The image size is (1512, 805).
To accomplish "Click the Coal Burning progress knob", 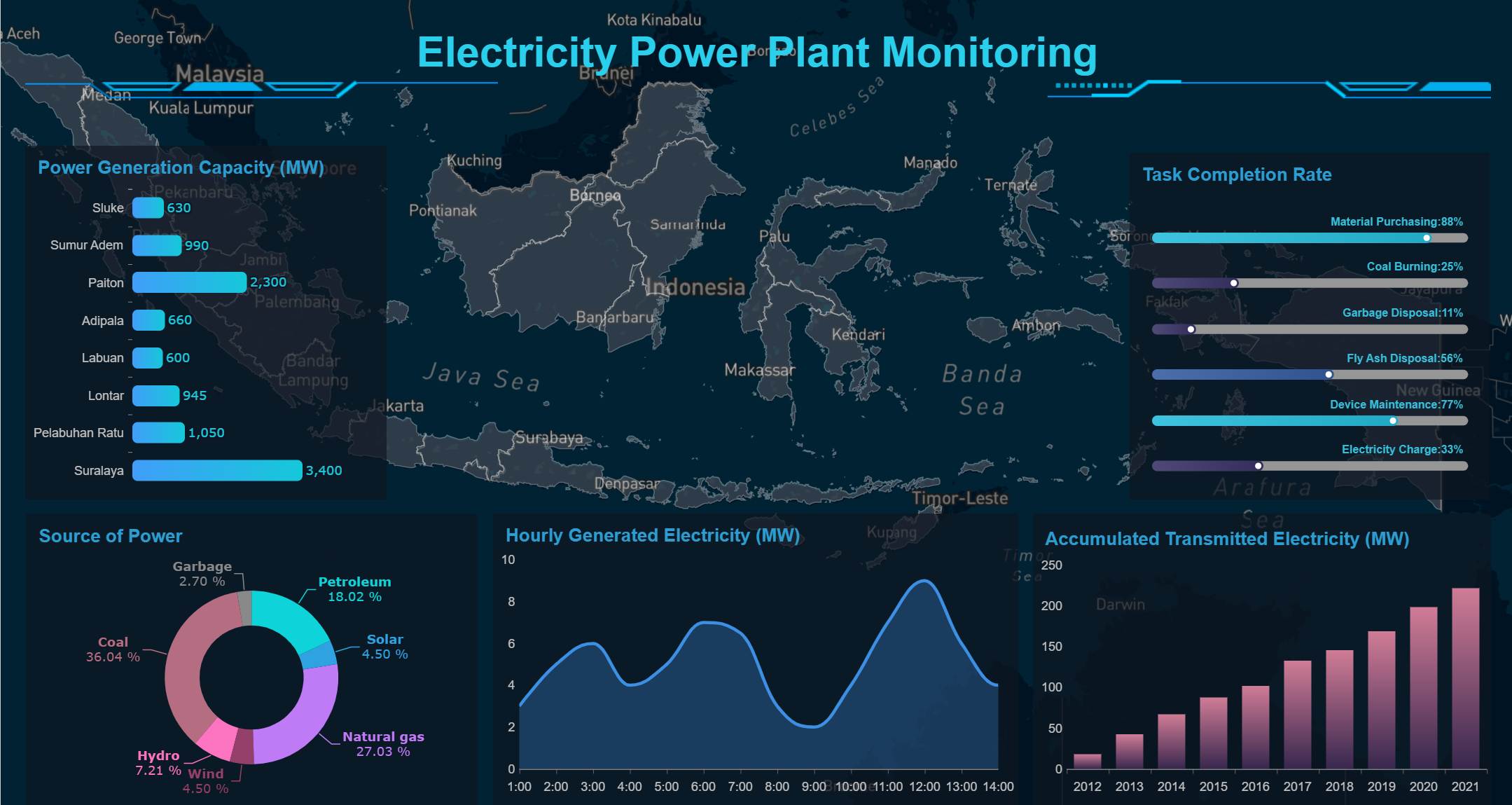I will click(x=1234, y=283).
